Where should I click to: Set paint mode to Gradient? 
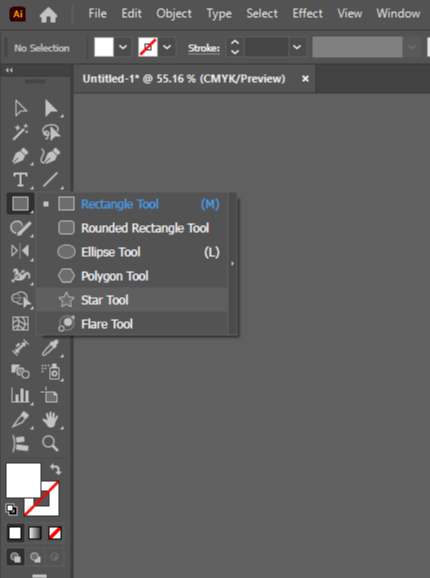[35, 533]
